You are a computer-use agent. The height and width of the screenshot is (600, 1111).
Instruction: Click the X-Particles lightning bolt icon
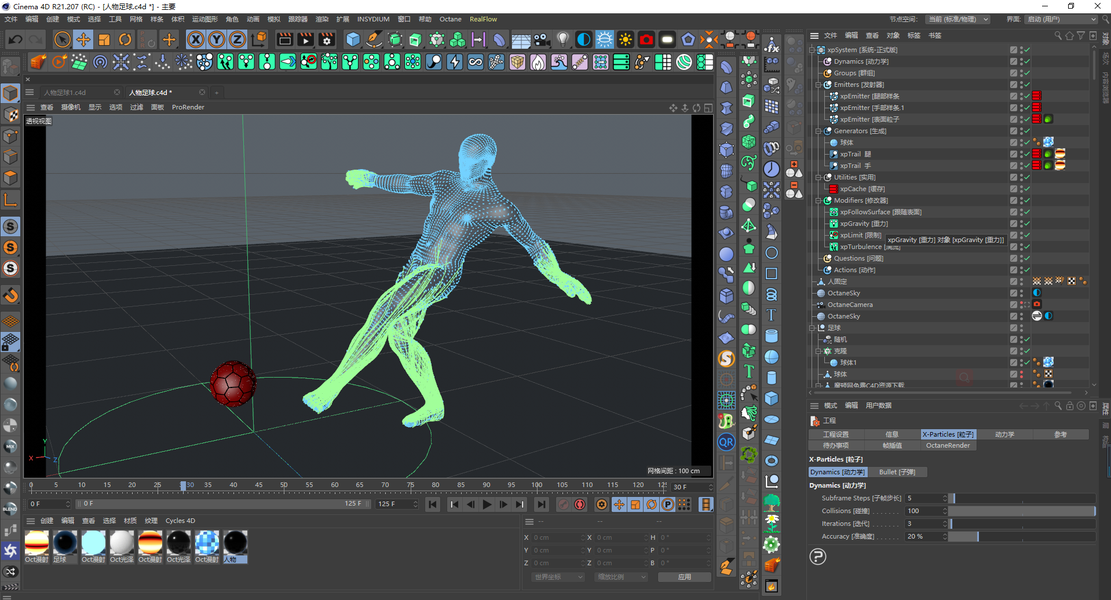click(454, 62)
